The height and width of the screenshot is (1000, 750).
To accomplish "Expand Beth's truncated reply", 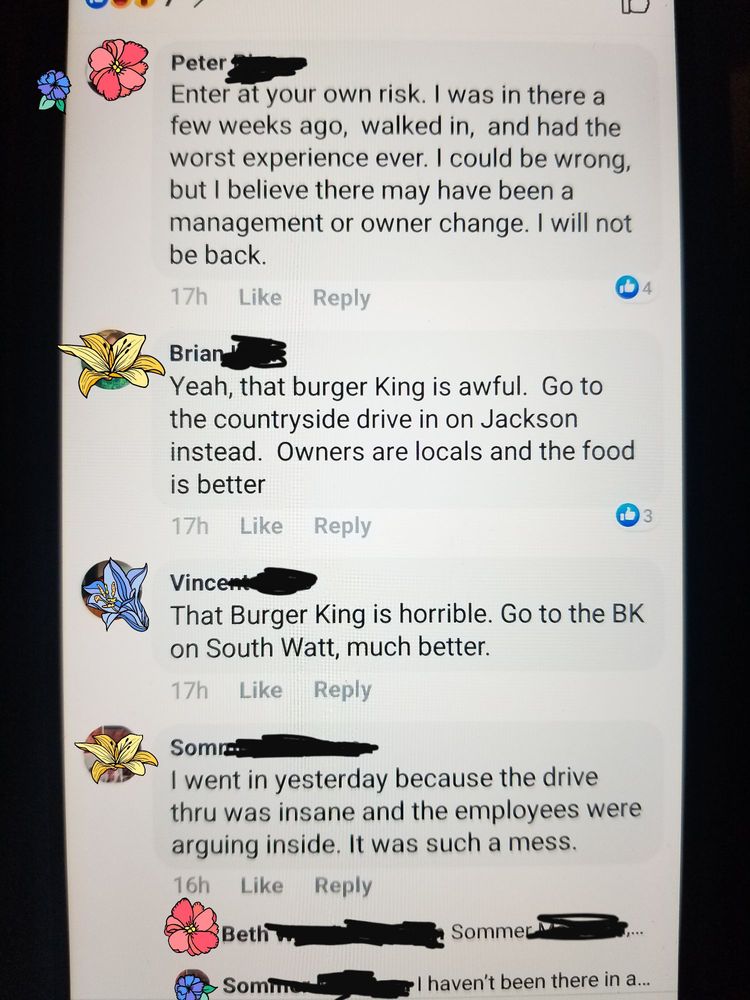I will pos(432,933).
